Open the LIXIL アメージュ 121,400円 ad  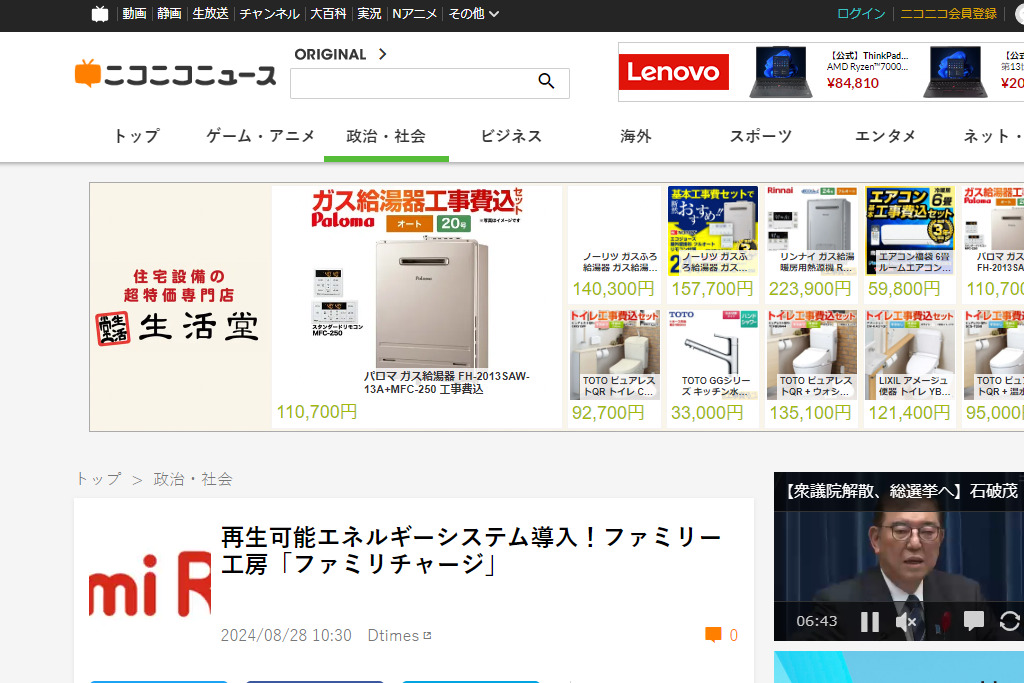[909, 368]
